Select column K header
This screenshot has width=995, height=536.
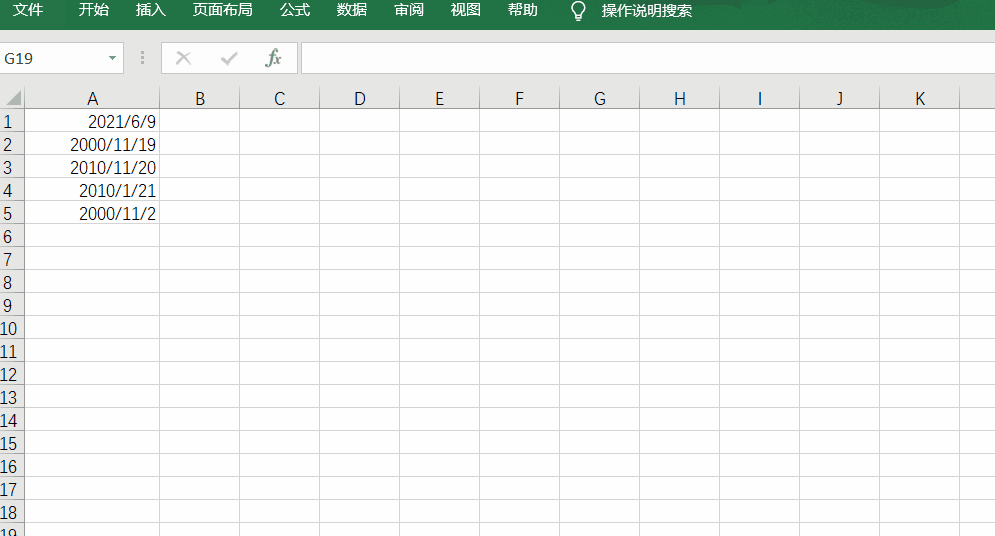tap(919, 98)
